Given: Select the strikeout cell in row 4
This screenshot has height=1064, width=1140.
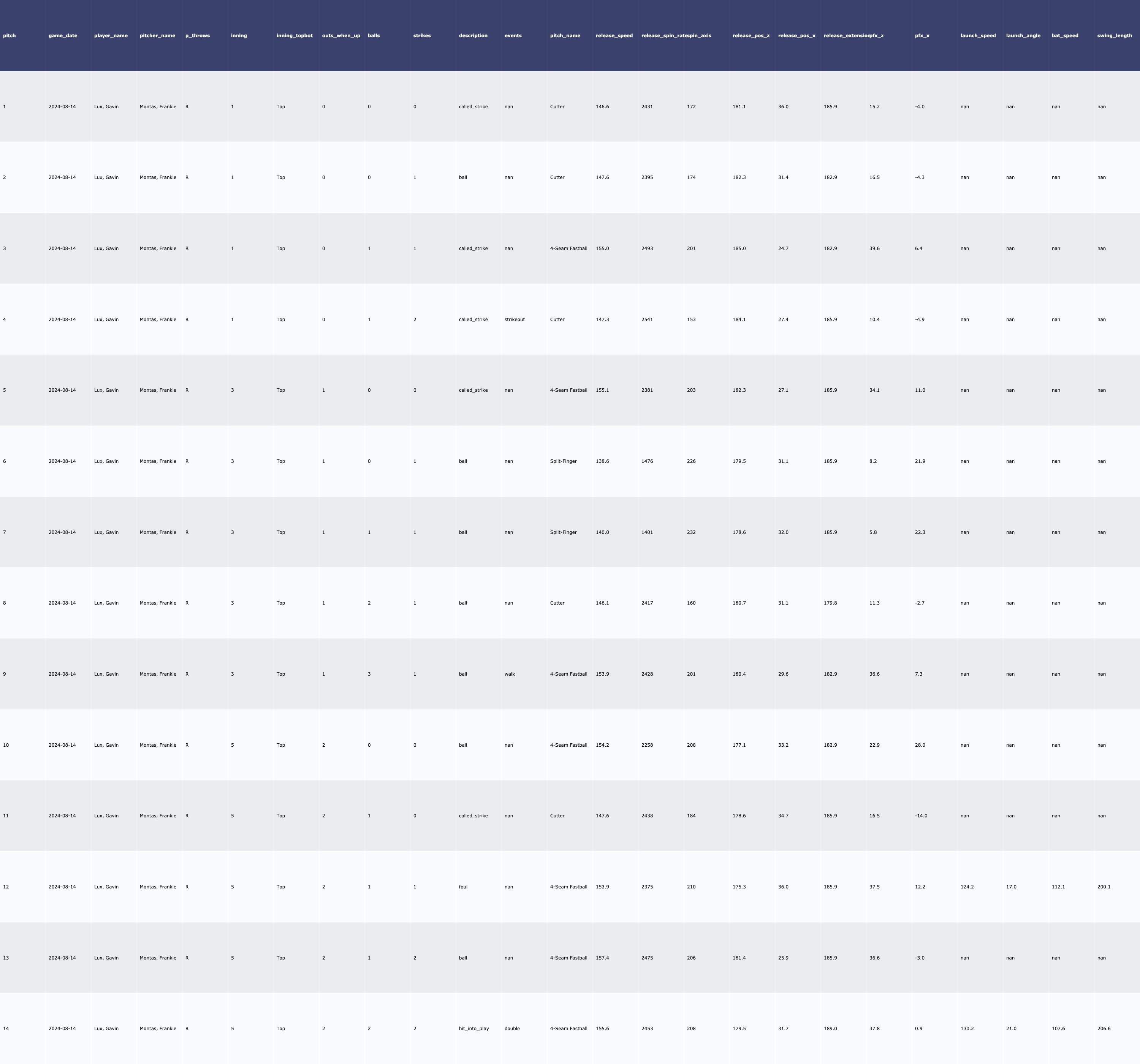Looking at the screenshot, I should click(515, 320).
